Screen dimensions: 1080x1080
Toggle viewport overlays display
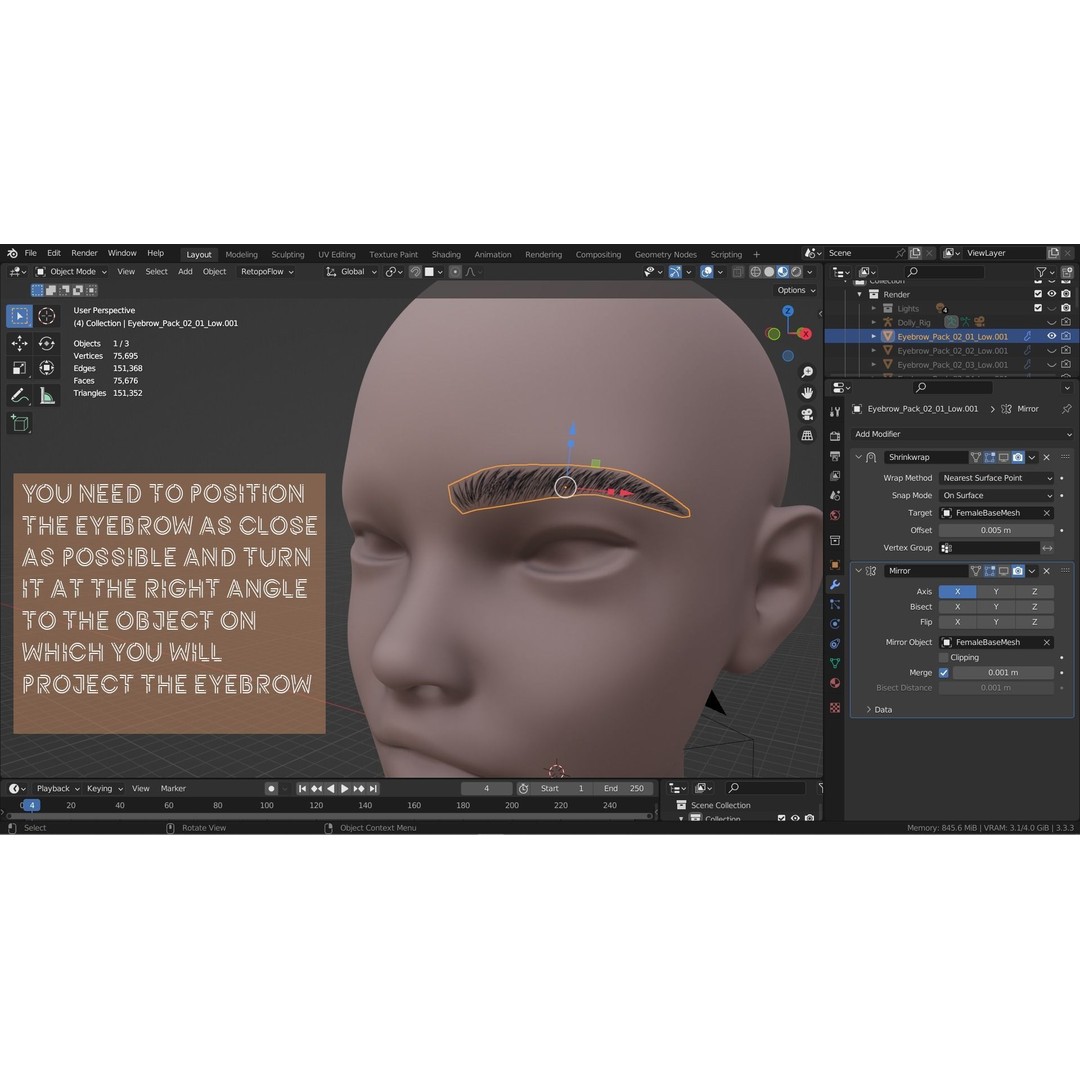tap(707, 272)
